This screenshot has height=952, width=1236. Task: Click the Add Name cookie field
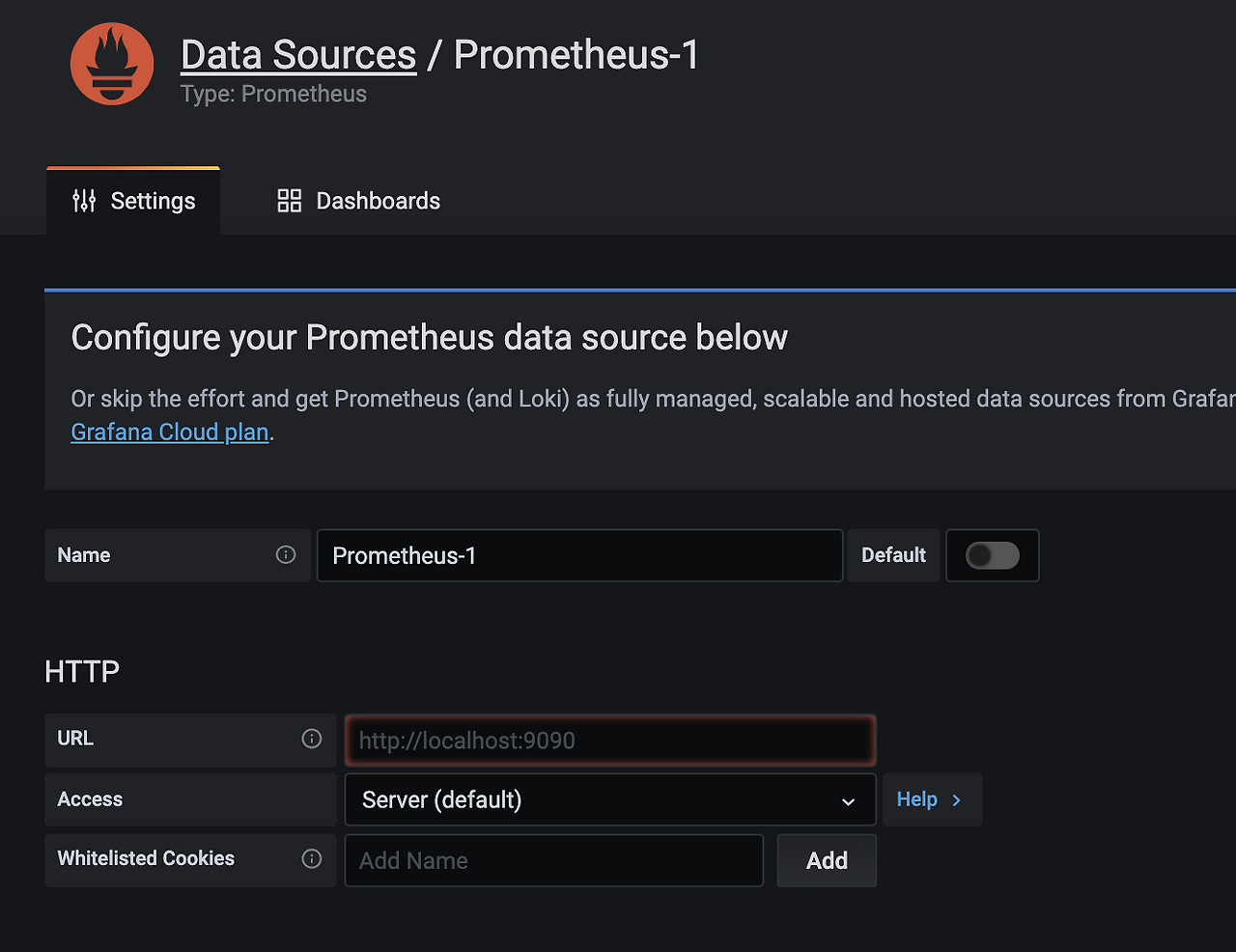click(x=554, y=860)
